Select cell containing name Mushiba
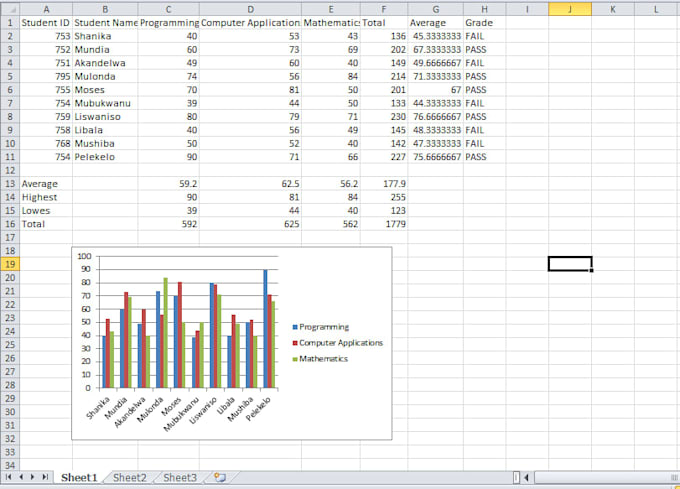680x489 pixels. pyautogui.click(x=105, y=143)
